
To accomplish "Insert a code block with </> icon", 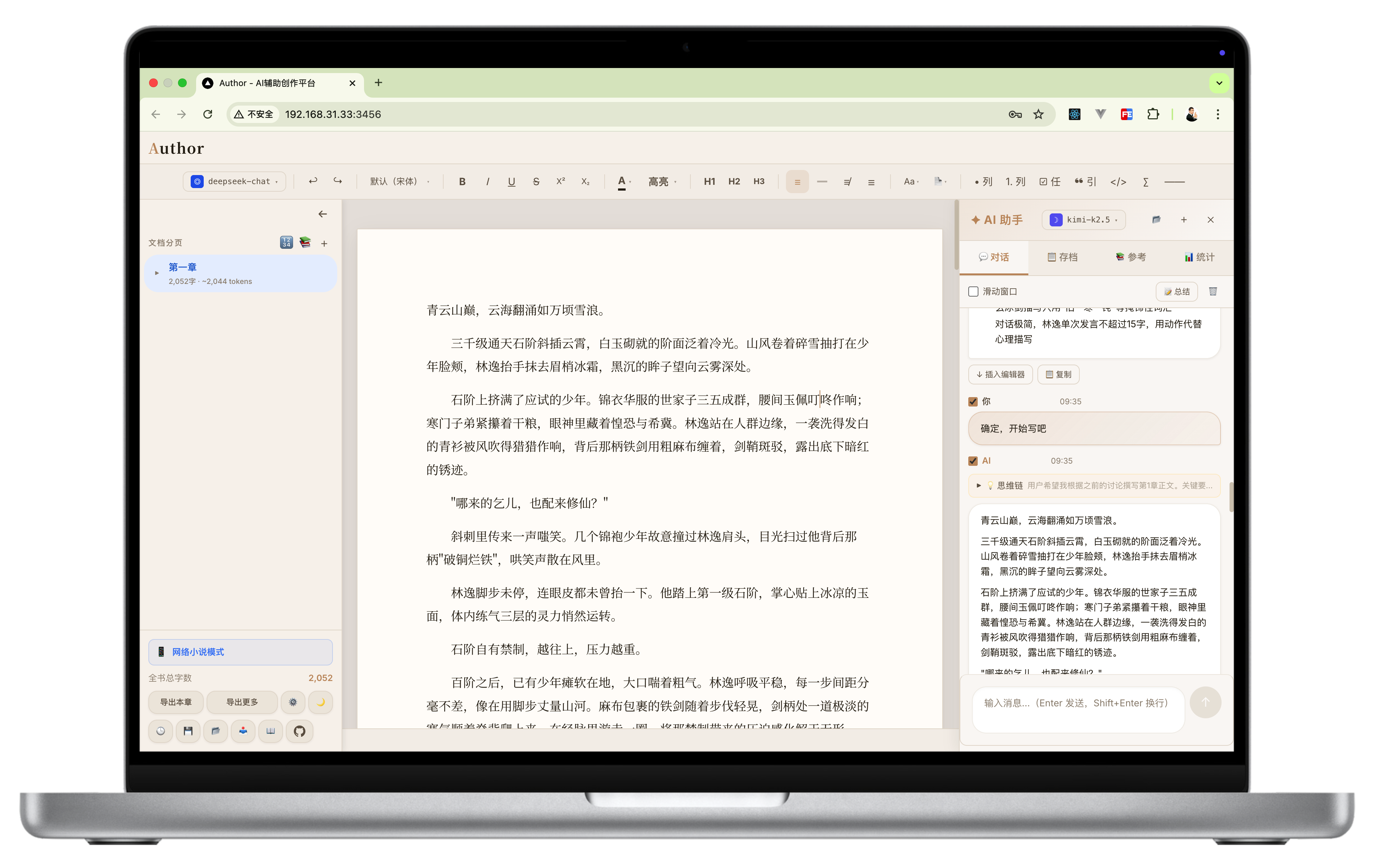I will pos(1118,182).
